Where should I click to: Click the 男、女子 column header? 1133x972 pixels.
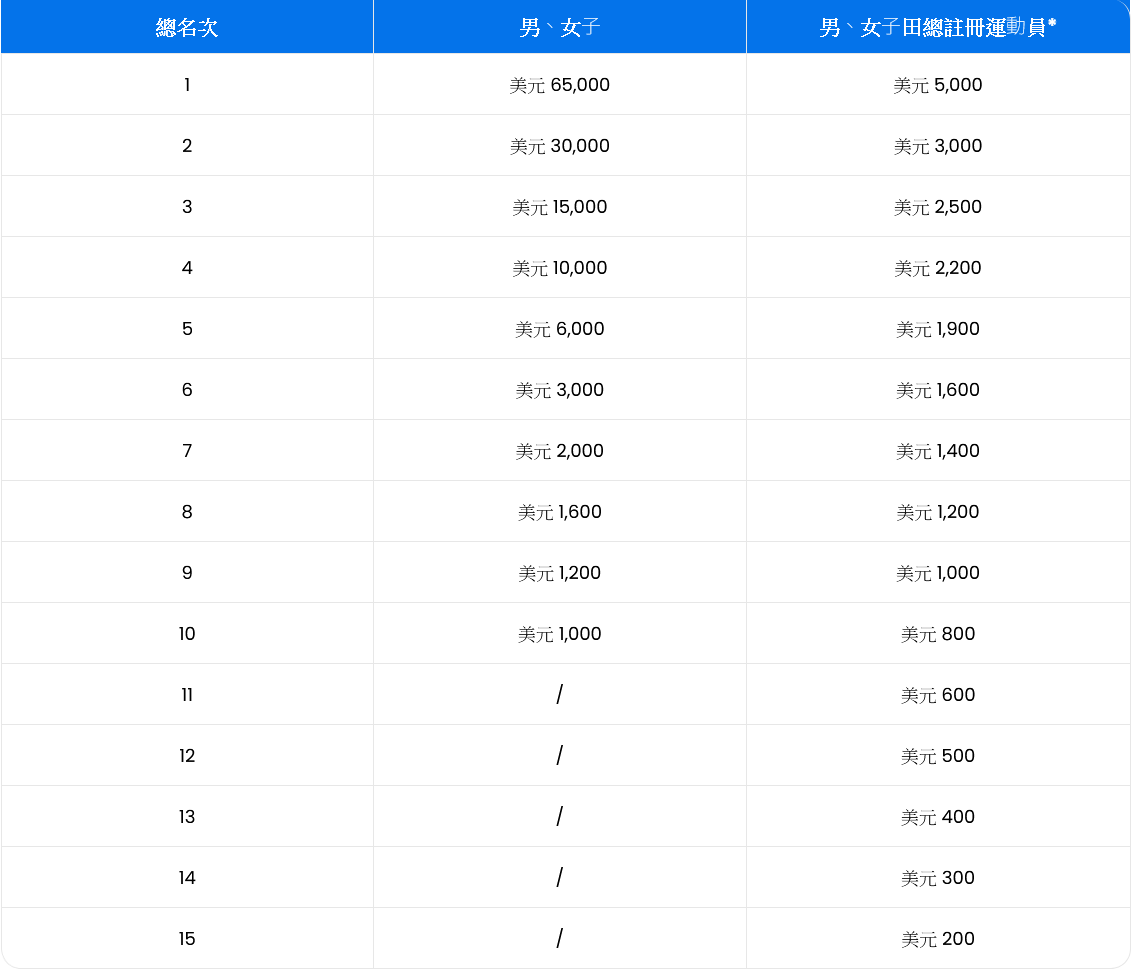tap(559, 26)
